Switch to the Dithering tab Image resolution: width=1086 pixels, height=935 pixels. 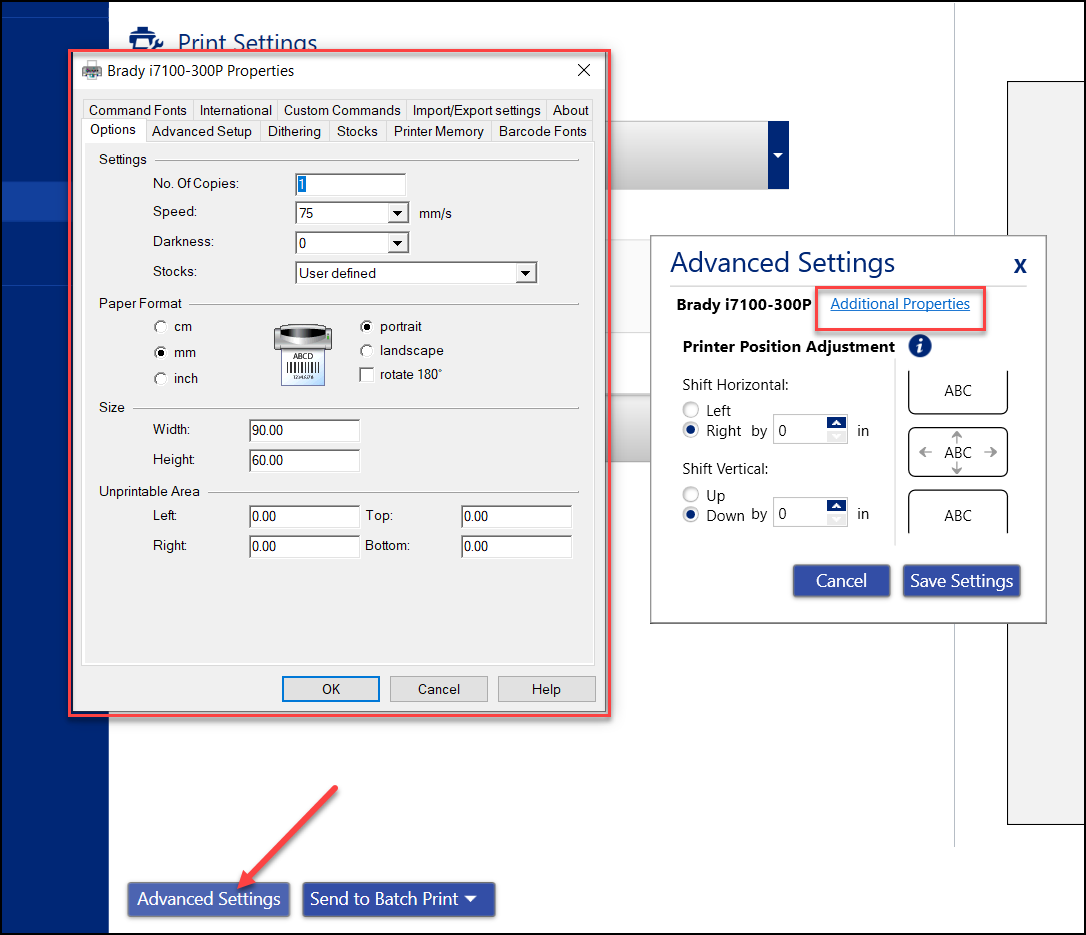[294, 132]
